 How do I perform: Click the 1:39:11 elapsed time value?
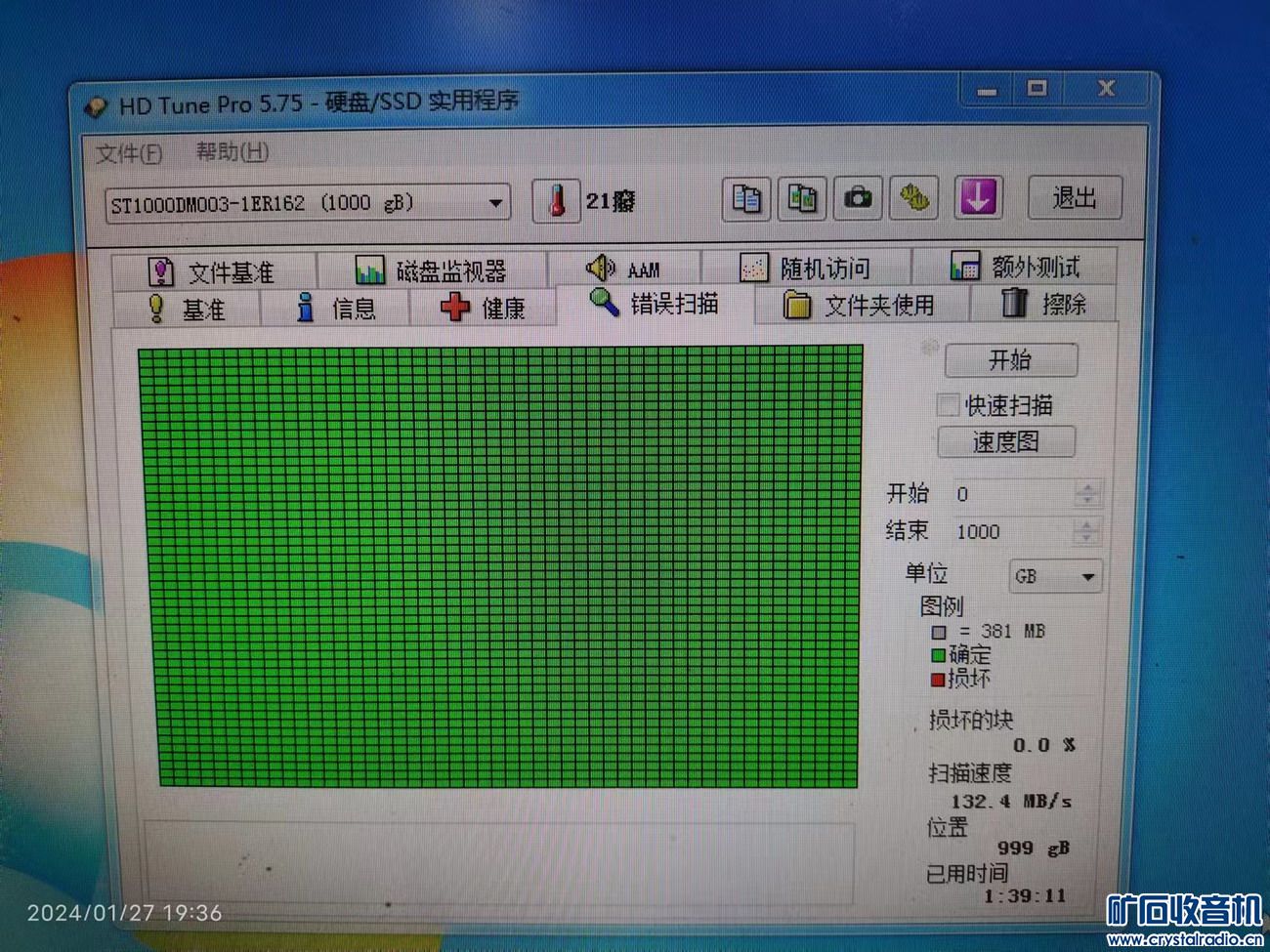pos(1025,895)
